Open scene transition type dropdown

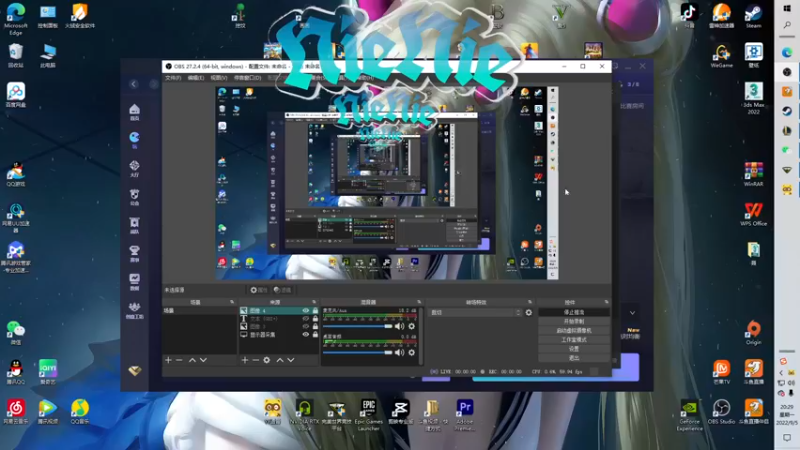pyautogui.click(x=476, y=312)
